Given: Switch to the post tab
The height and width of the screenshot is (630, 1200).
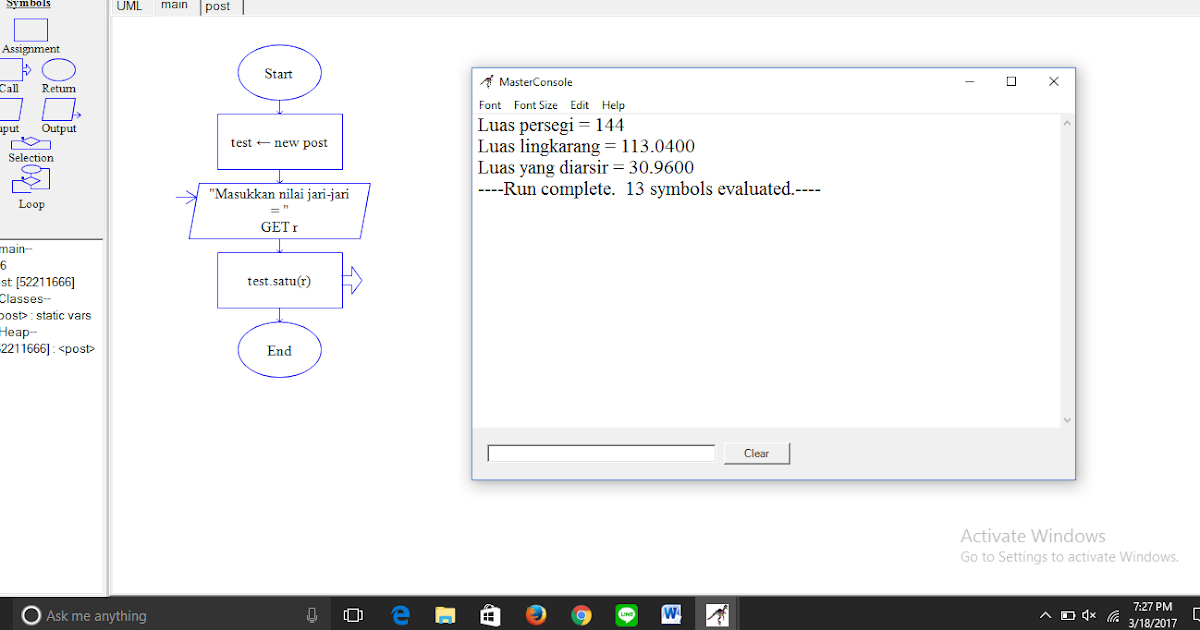Looking at the screenshot, I should 218,6.
